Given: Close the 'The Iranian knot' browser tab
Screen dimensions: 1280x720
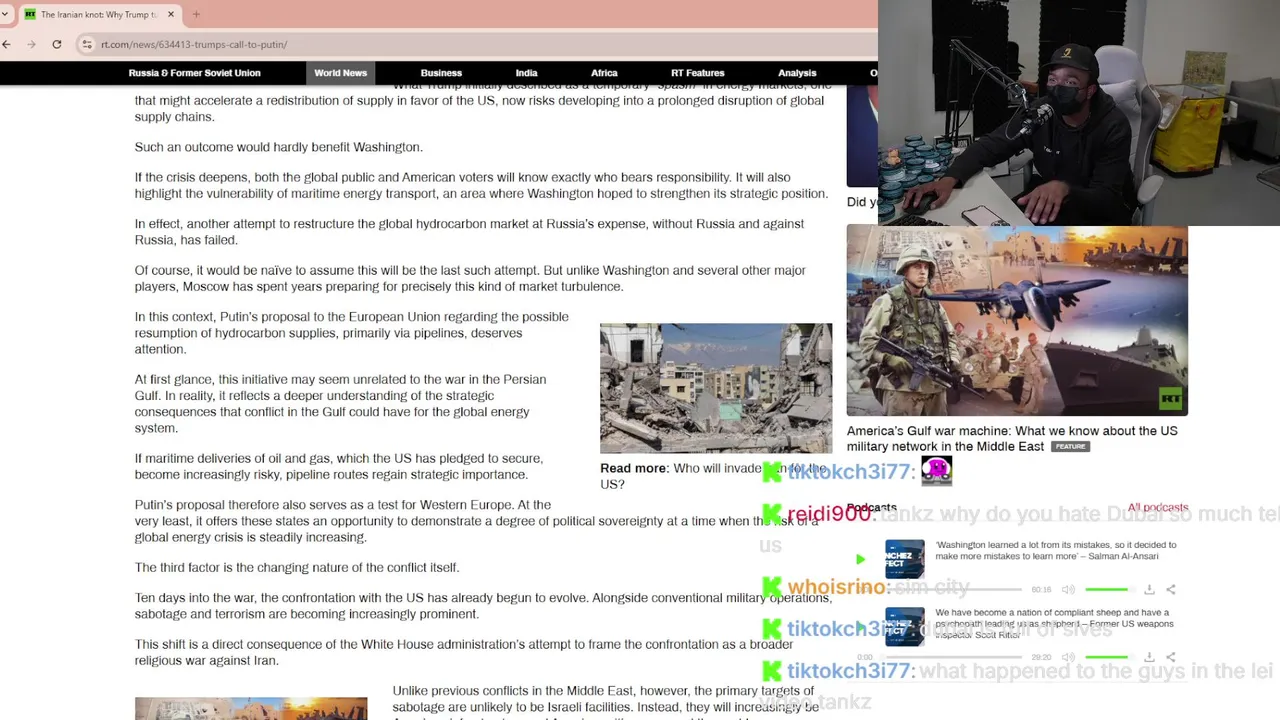Looking at the screenshot, I should (171, 14).
